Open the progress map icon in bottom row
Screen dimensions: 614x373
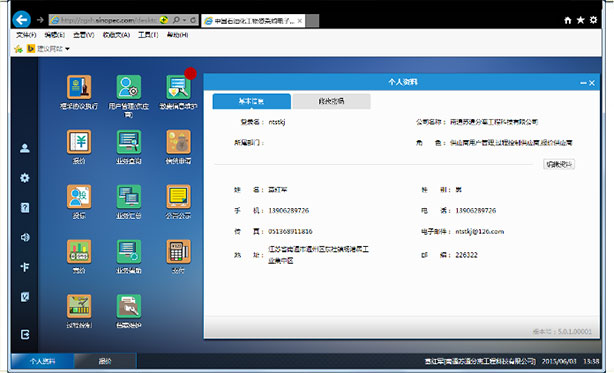79,306
